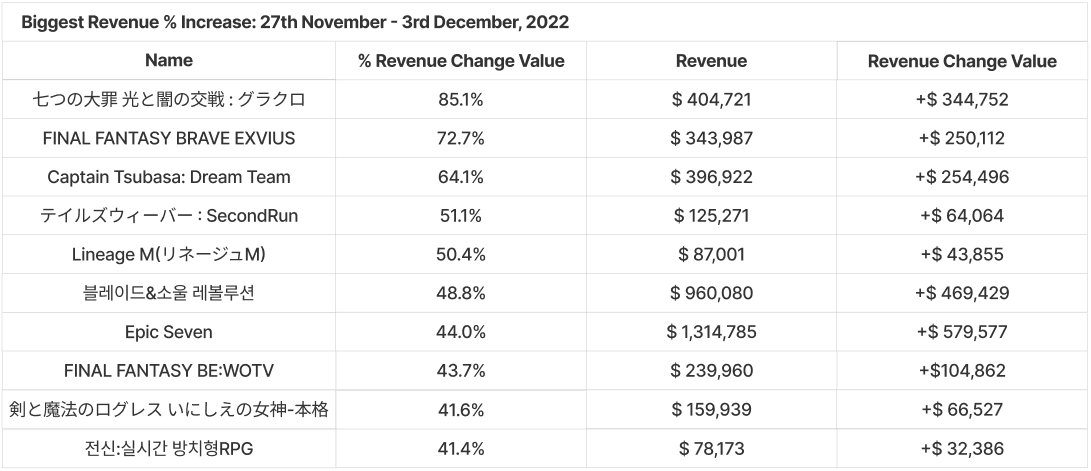Click change value '+$ 344,752'
The height and width of the screenshot is (471, 1091).
tap(962, 99)
